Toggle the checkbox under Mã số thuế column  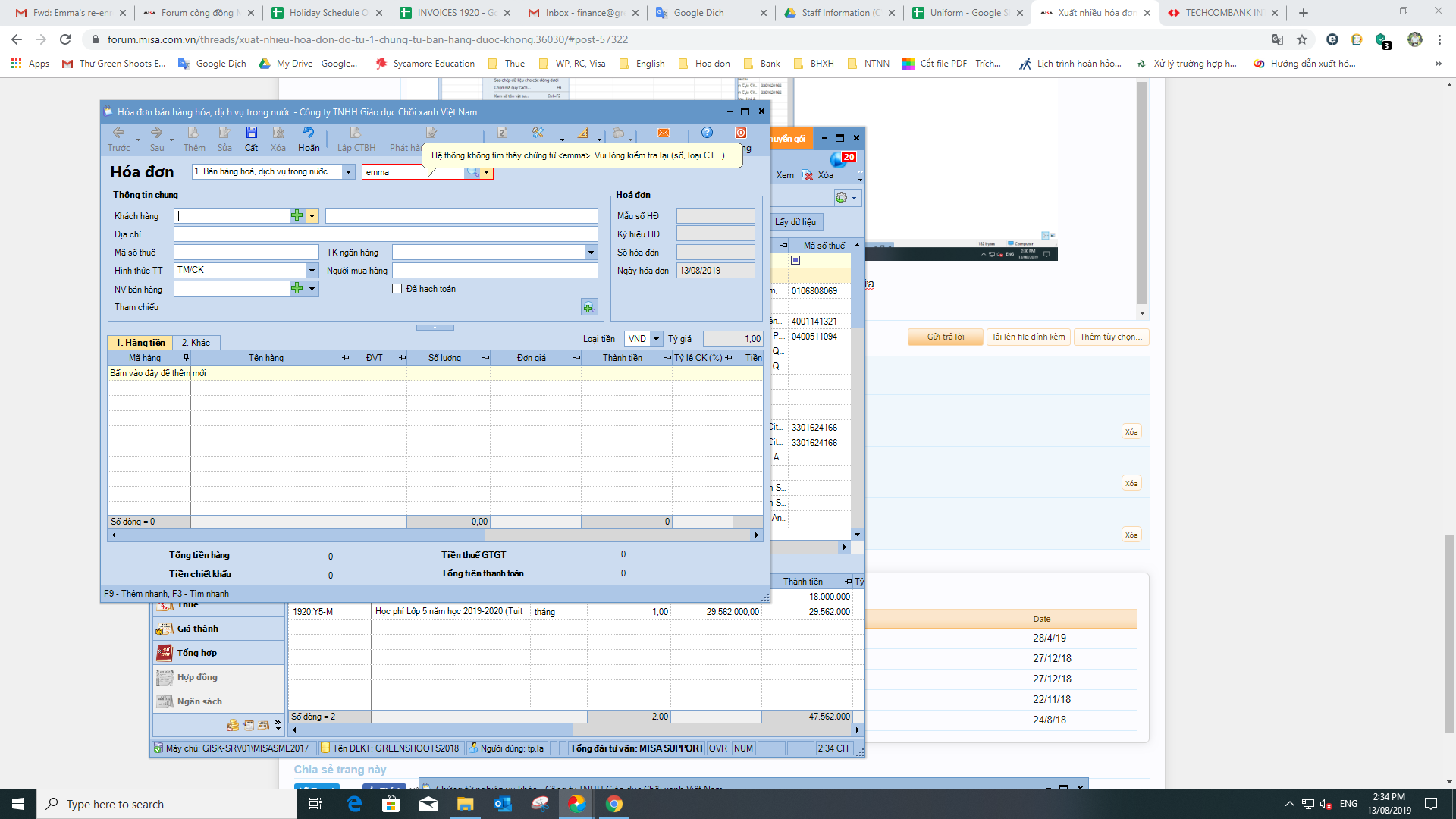tap(795, 260)
